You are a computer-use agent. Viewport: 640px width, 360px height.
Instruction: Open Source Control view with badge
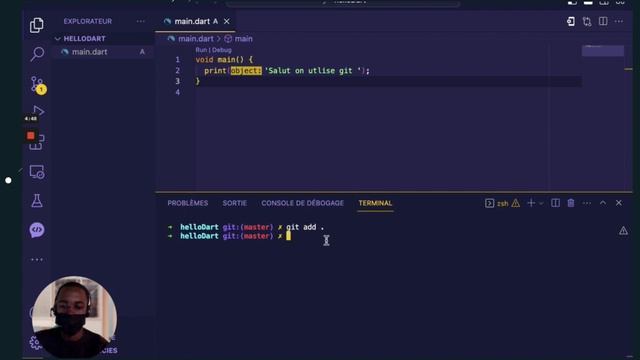[x=38, y=85]
